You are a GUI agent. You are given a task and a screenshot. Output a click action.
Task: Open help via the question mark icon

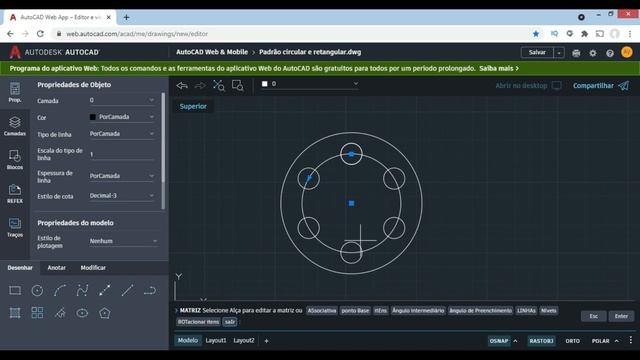point(609,53)
